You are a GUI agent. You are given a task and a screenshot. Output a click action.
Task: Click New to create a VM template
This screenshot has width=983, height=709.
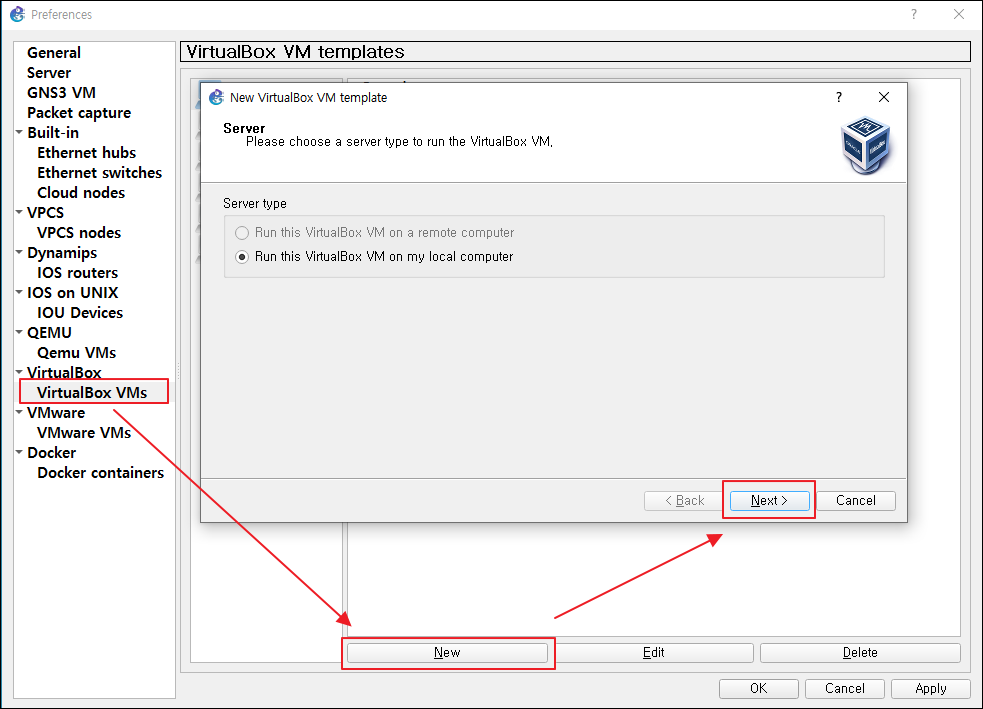pos(448,653)
